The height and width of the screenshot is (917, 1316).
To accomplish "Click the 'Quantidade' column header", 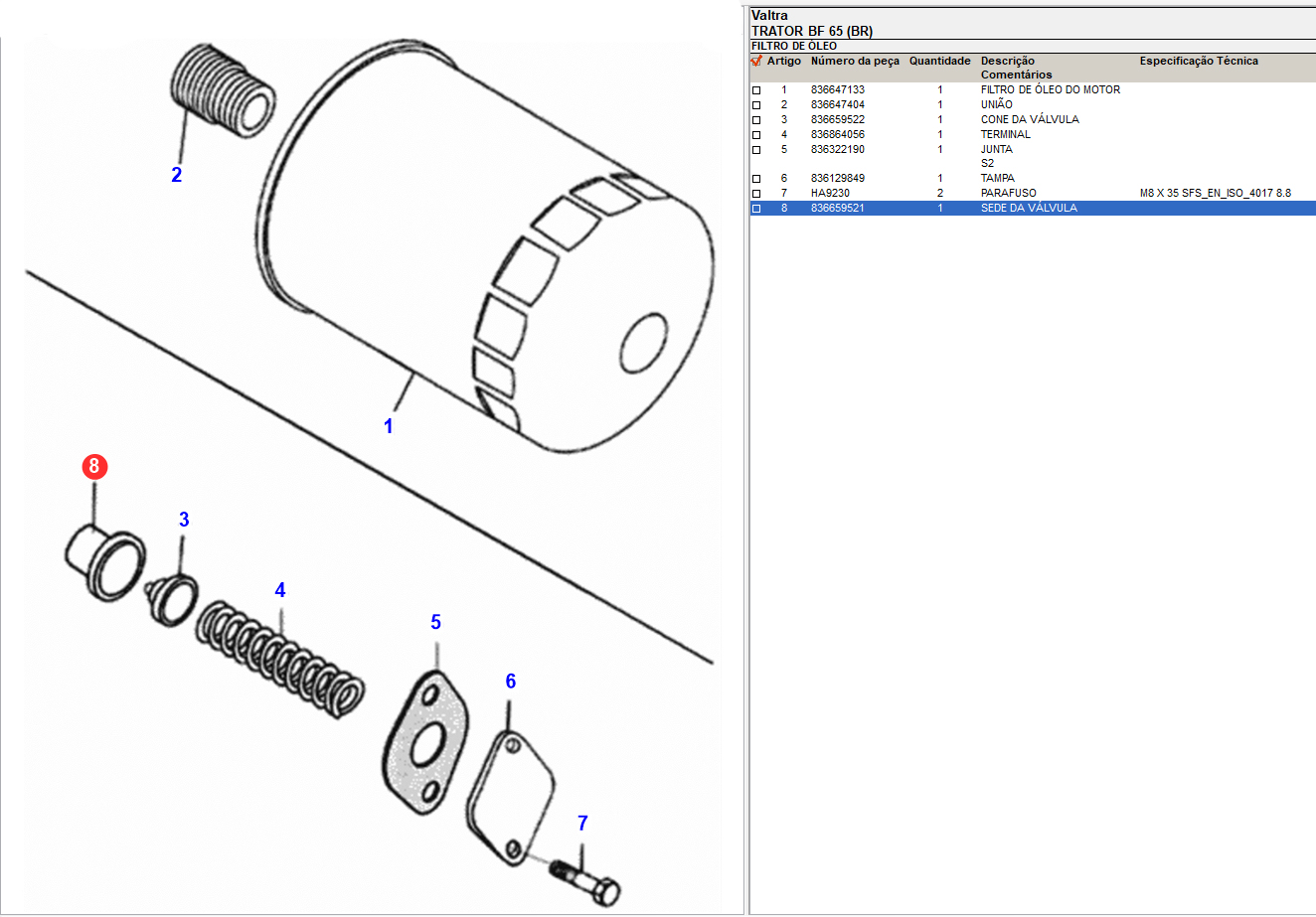I will [x=939, y=62].
